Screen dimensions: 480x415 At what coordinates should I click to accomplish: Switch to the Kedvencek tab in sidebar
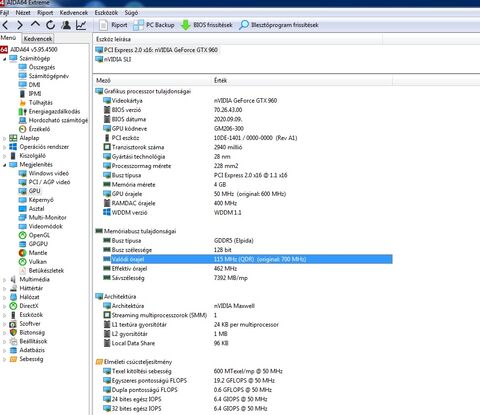[x=38, y=39]
